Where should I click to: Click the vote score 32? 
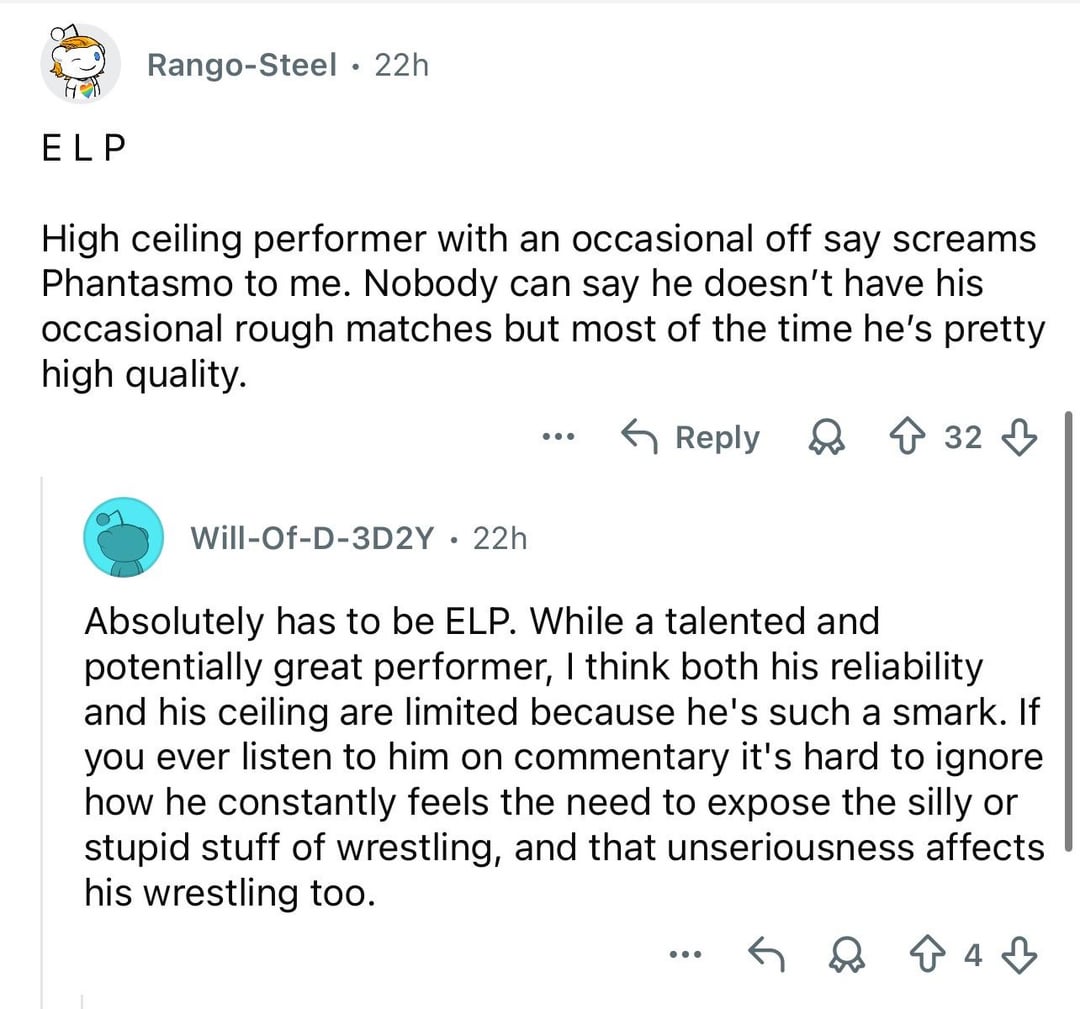(x=963, y=437)
